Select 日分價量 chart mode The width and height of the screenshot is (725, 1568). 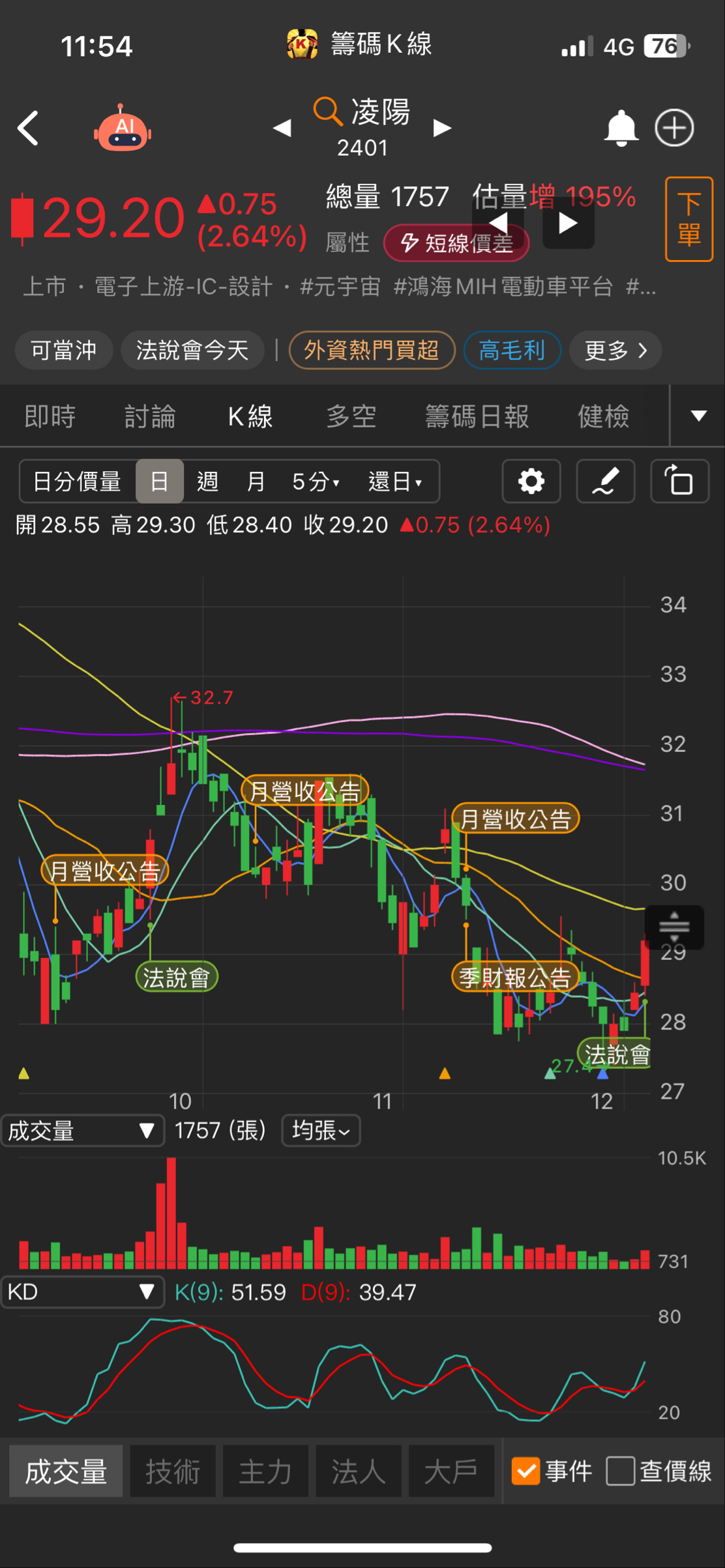pos(77,482)
